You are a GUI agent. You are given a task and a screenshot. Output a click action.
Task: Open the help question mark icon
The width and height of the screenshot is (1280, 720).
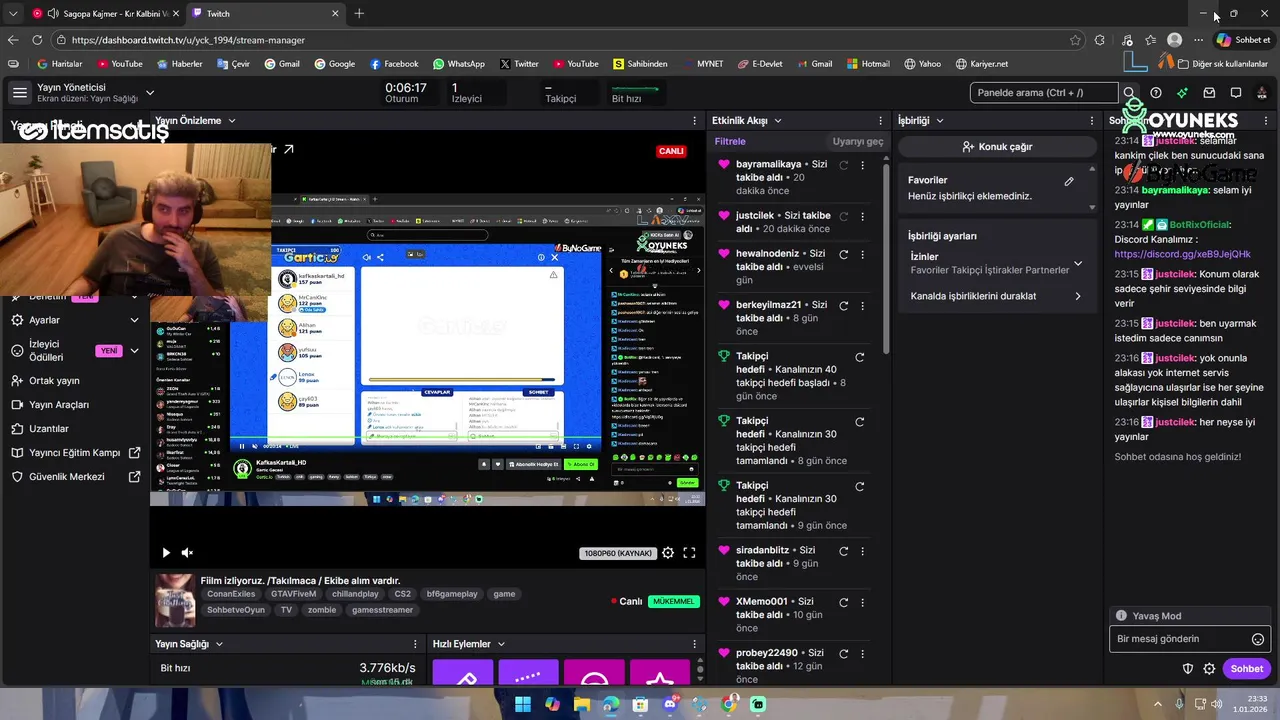[1156, 93]
